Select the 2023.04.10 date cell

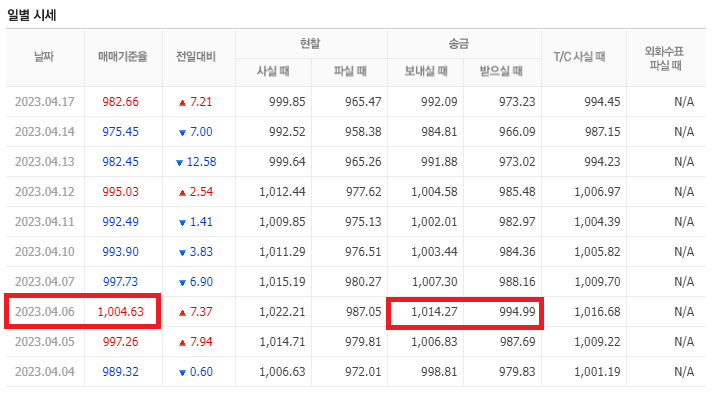pyautogui.click(x=45, y=252)
